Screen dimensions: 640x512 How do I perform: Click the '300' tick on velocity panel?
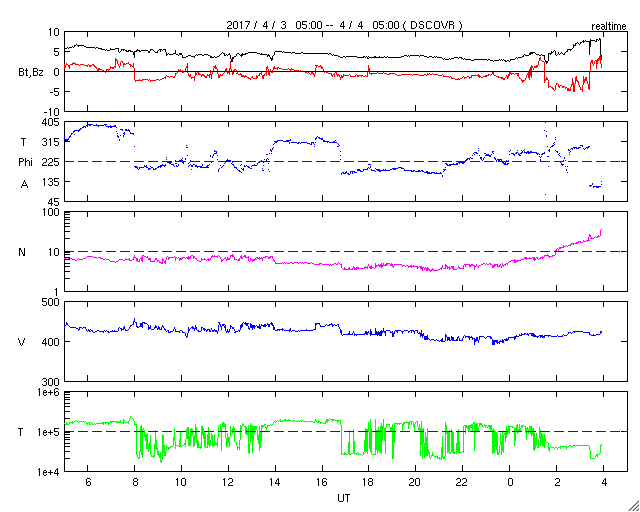tap(51, 382)
